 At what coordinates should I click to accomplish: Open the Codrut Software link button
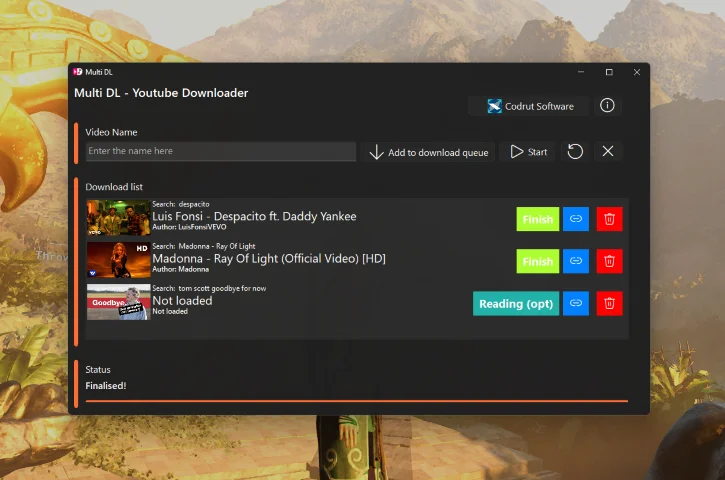[529, 106]
